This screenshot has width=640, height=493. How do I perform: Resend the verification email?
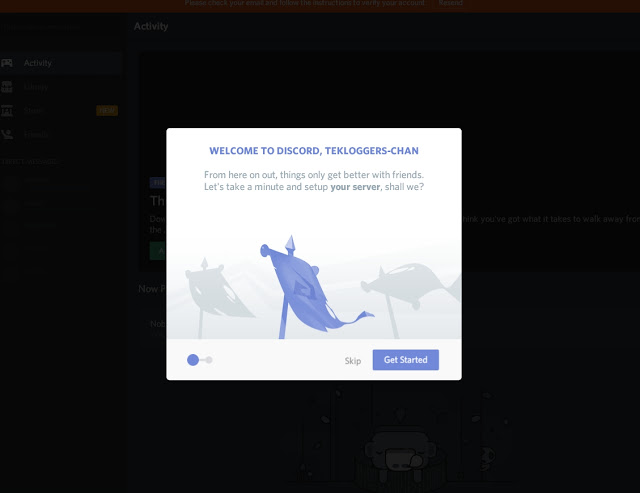(x=451, y=3)
